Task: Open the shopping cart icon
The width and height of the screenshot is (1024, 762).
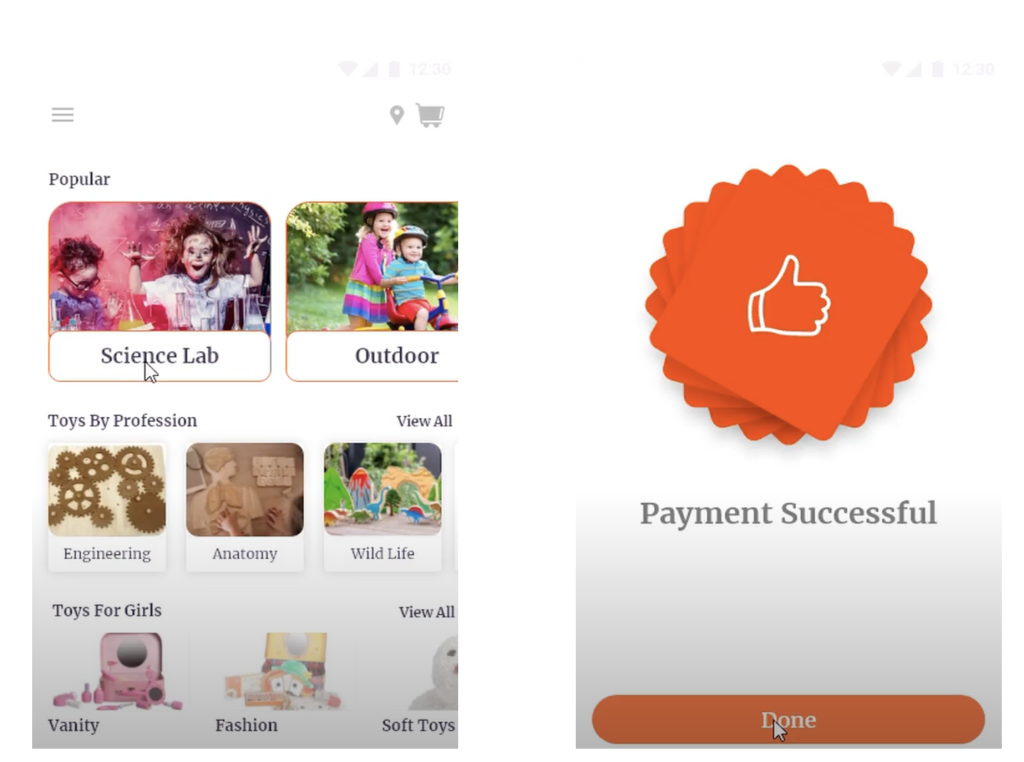Action: point(430,116)
